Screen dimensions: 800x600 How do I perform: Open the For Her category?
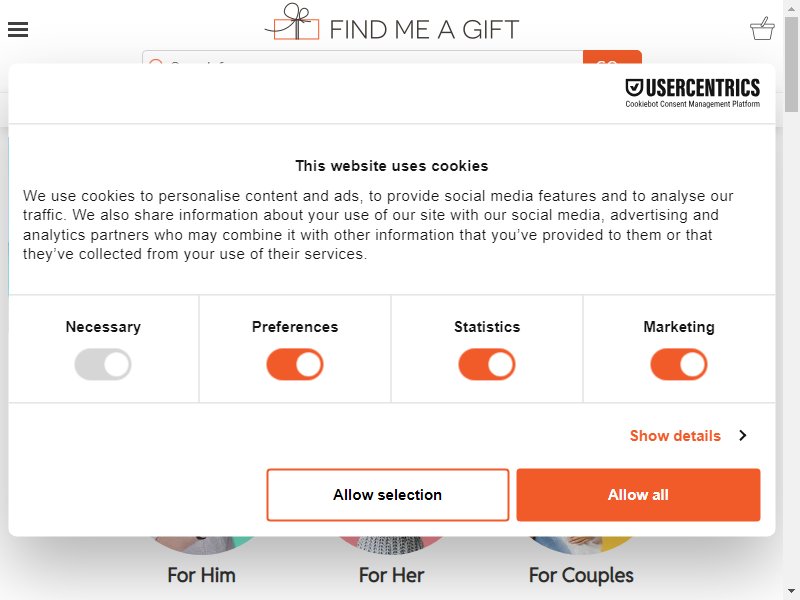[391, 575]
